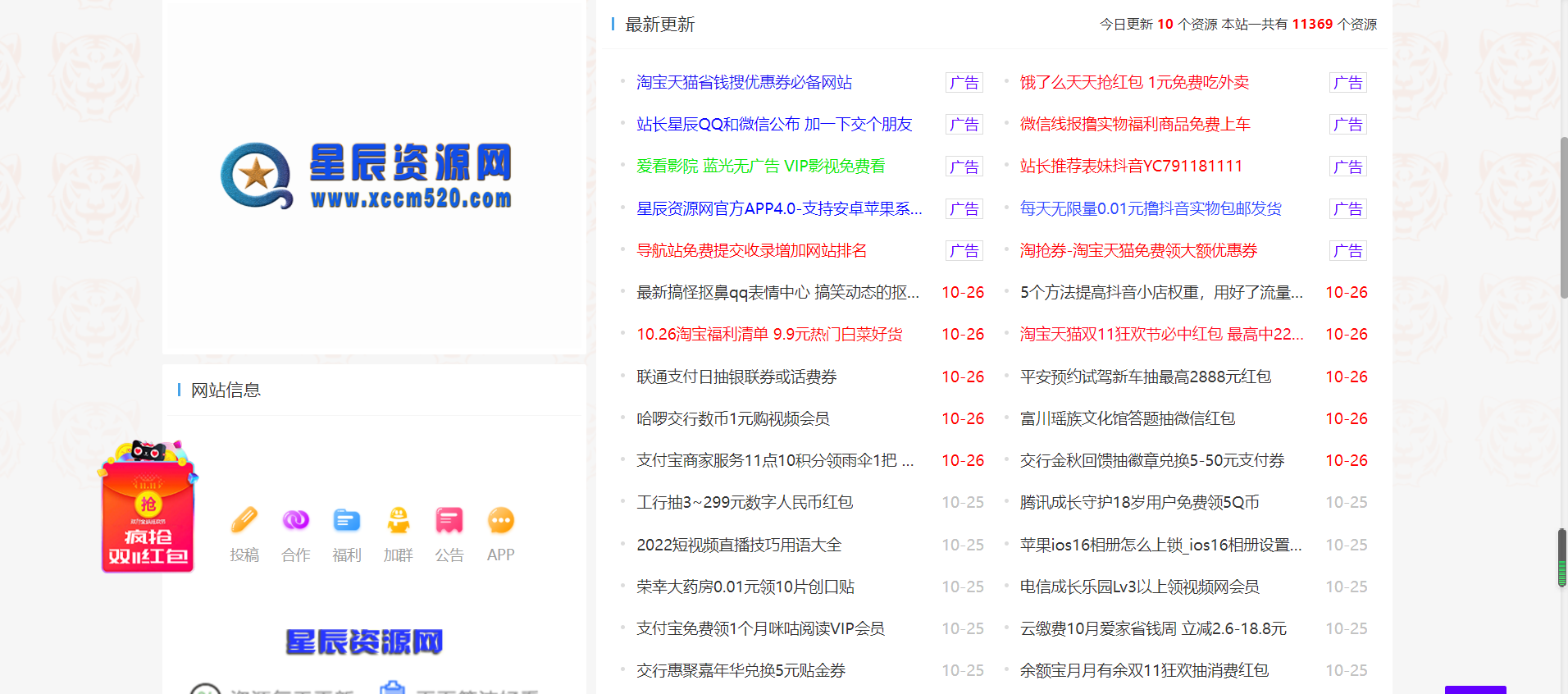
Task: Open link 淘宝天猫省钱搜优惠券必备网站
Action: pyautogui.click(x=744, y=82)
